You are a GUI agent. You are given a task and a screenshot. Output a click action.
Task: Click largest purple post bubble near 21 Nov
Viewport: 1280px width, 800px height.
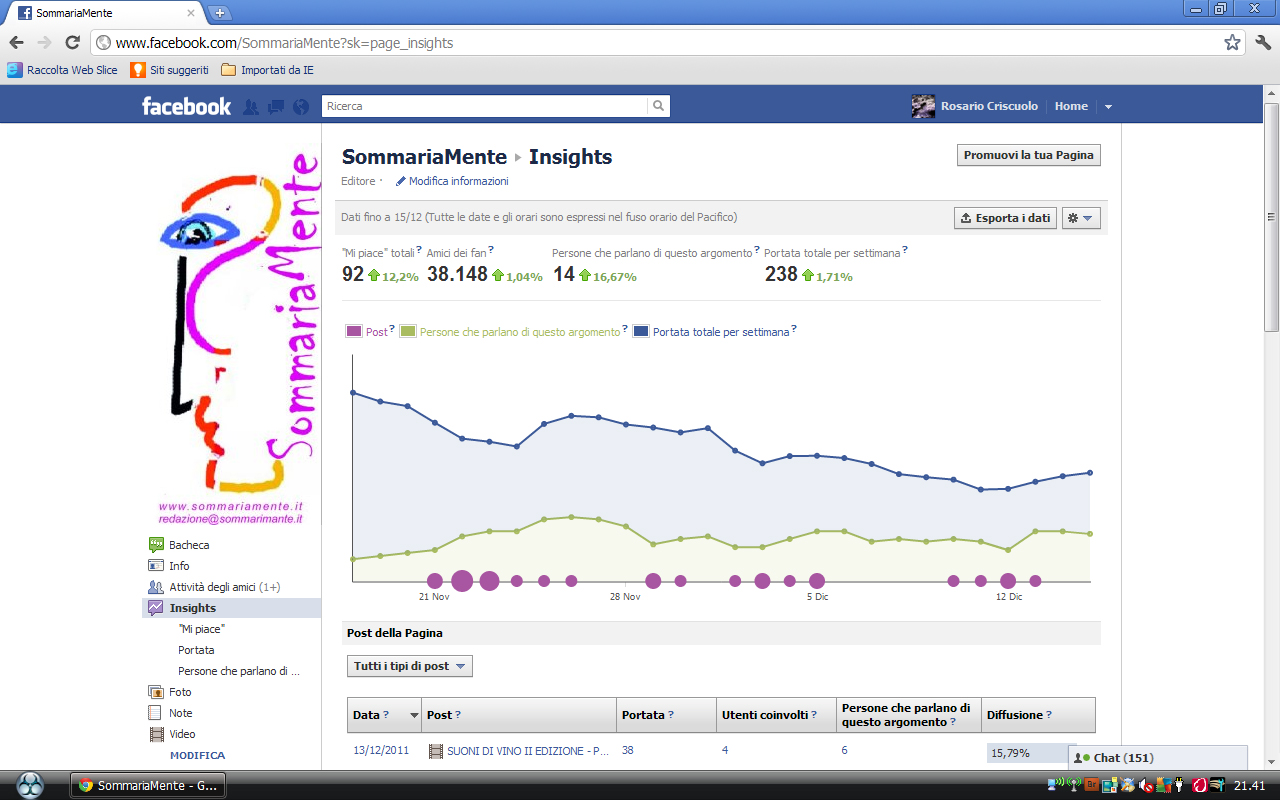pos(462,580)
